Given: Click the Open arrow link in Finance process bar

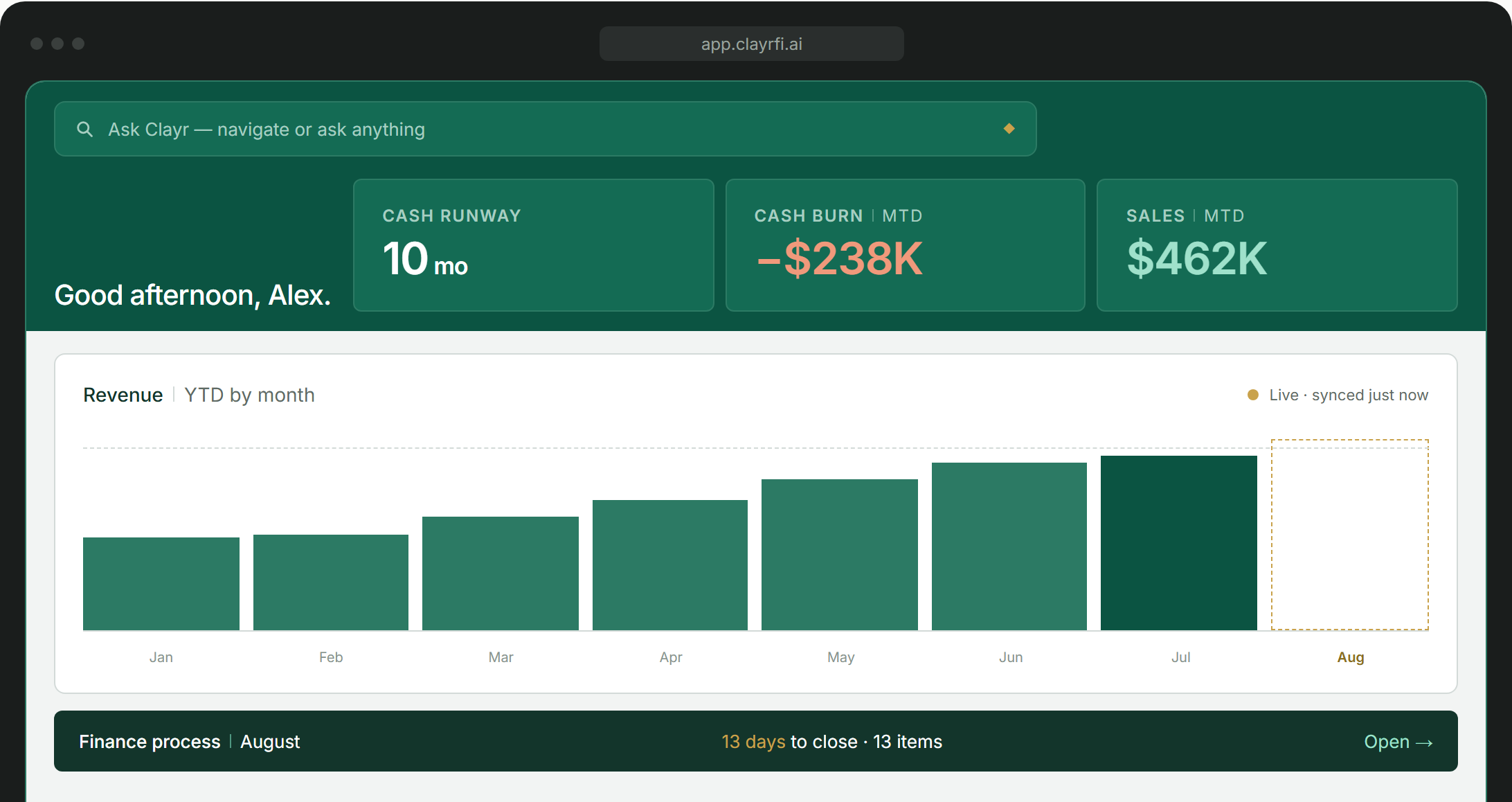Looking at the screenshot, I should [x=1398, y=742].
